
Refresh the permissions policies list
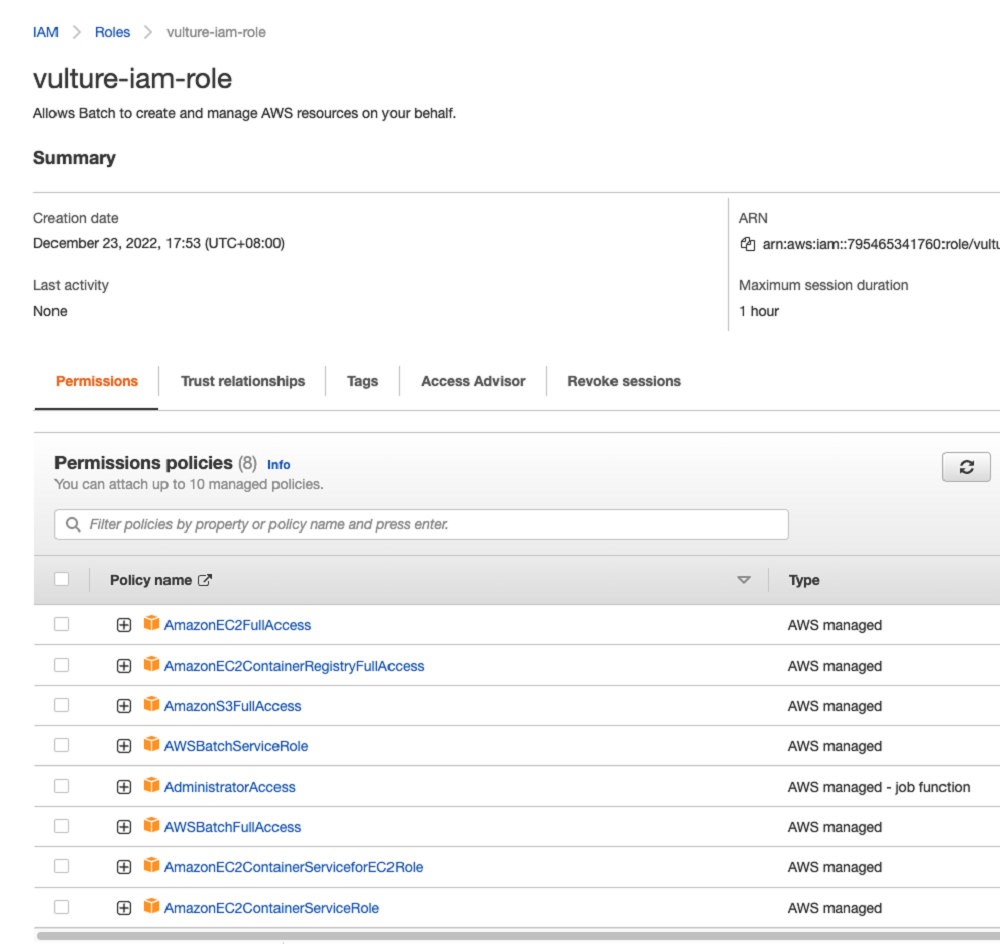pyautogui.click(x=966, y=467)
